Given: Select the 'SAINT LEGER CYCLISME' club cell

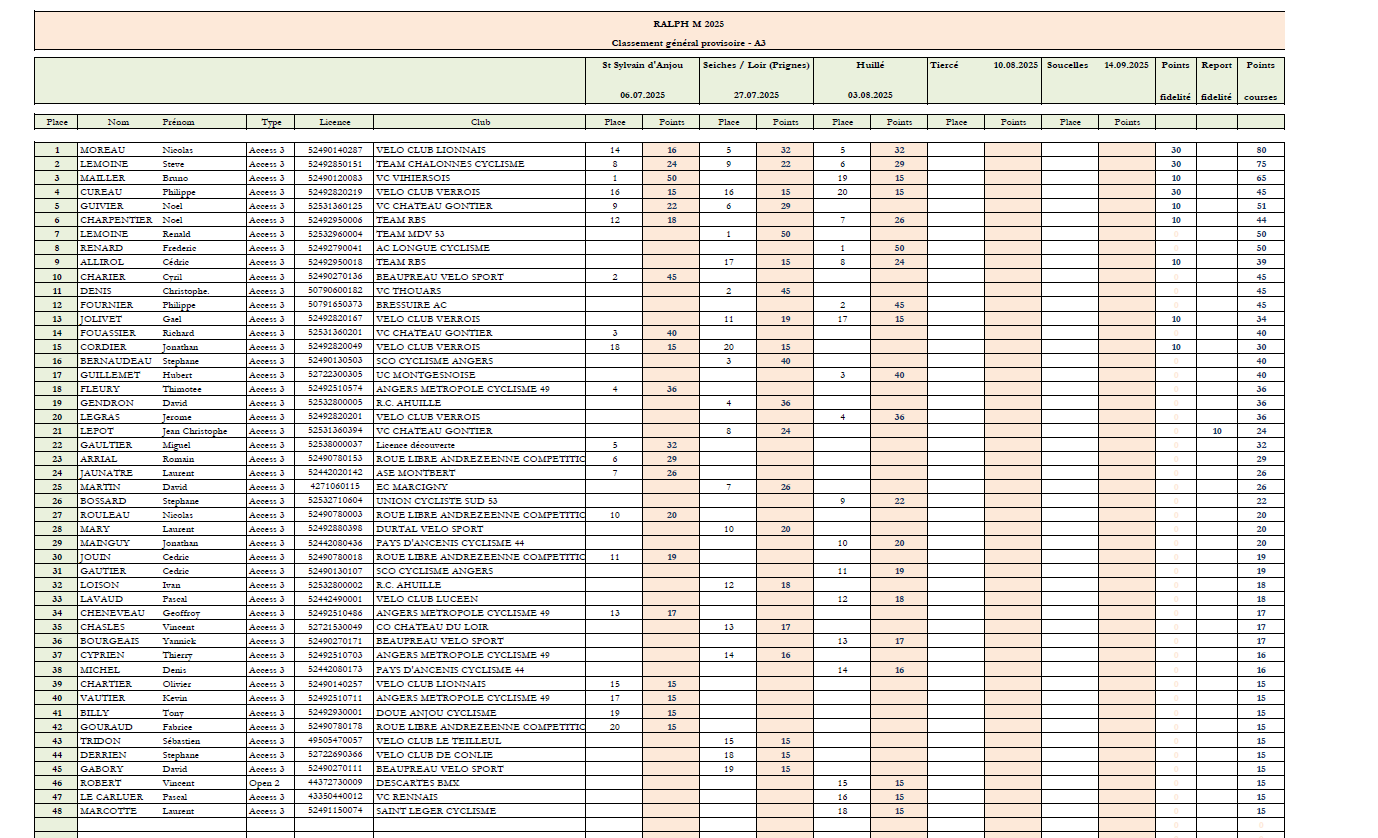Looking at the screenshot, I should (x=435, y=811).
